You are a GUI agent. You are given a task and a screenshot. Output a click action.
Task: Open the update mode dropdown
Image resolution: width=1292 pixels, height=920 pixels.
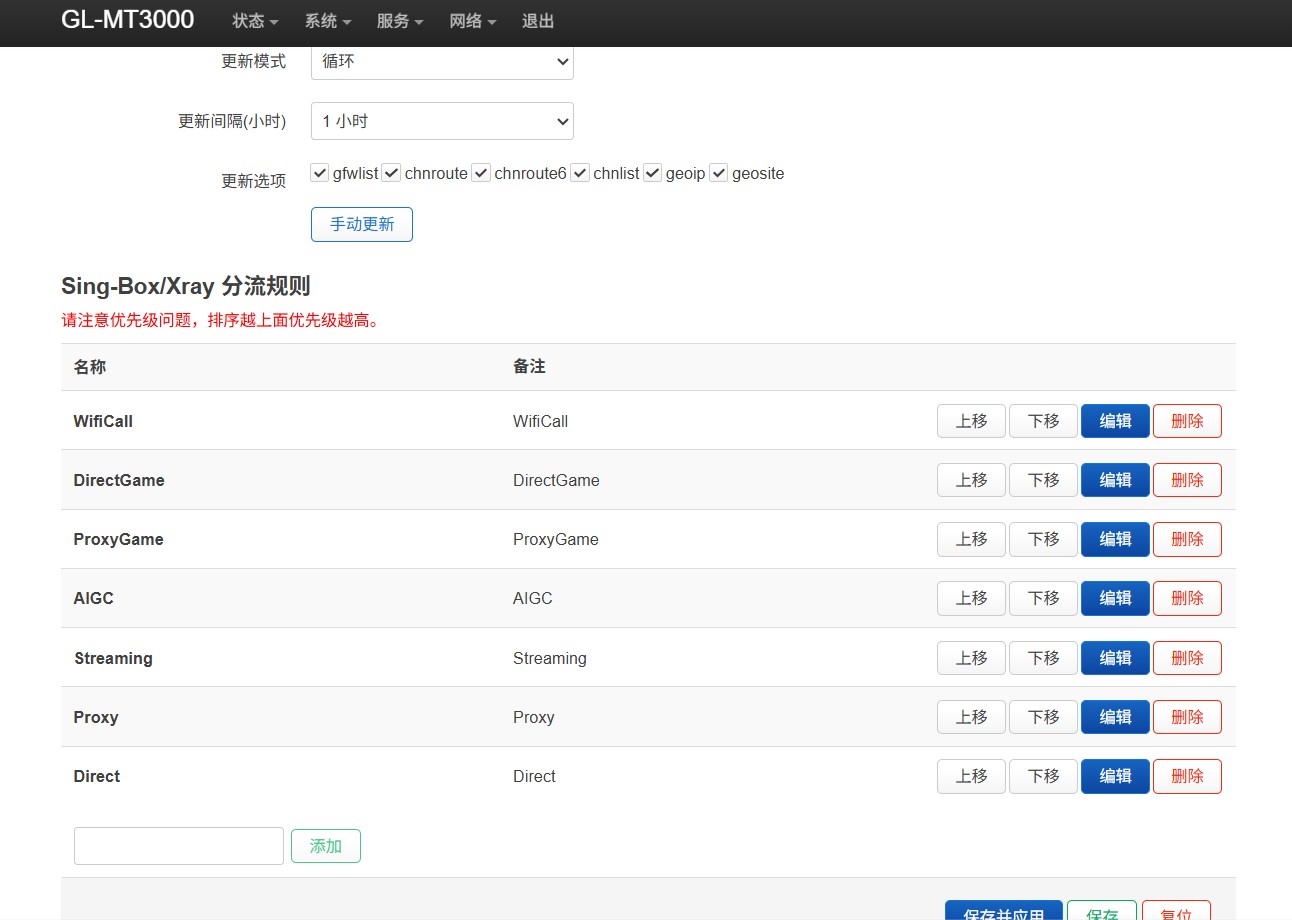(x=442, y=61)
